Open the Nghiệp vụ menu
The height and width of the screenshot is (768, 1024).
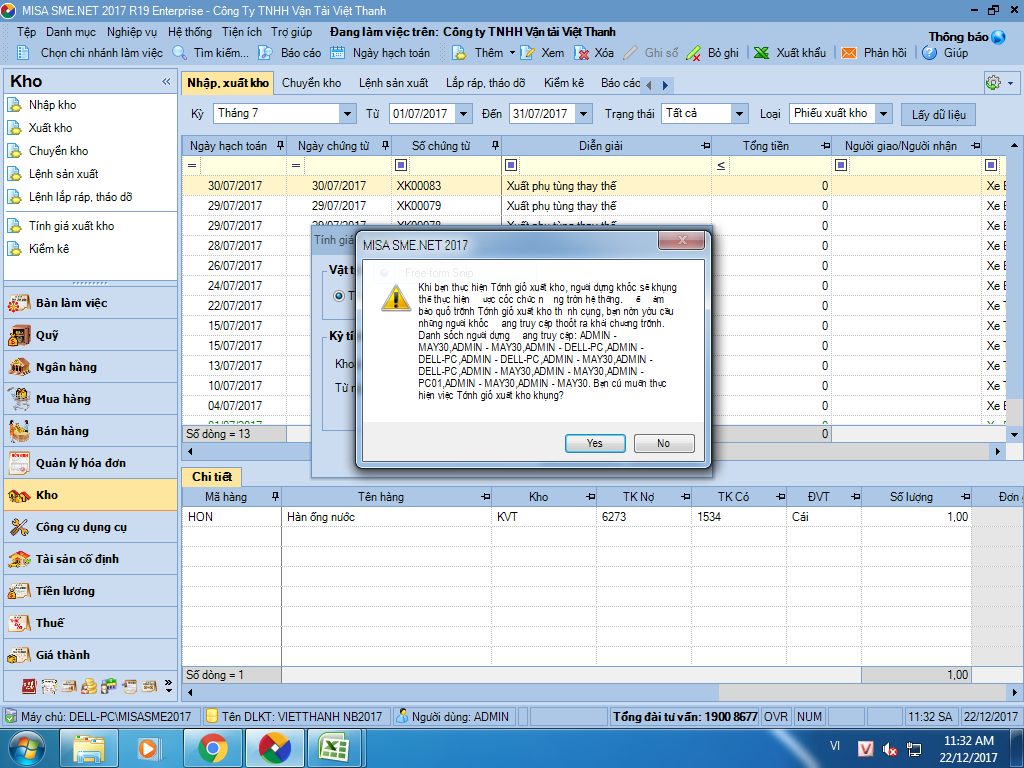point(132,32)
